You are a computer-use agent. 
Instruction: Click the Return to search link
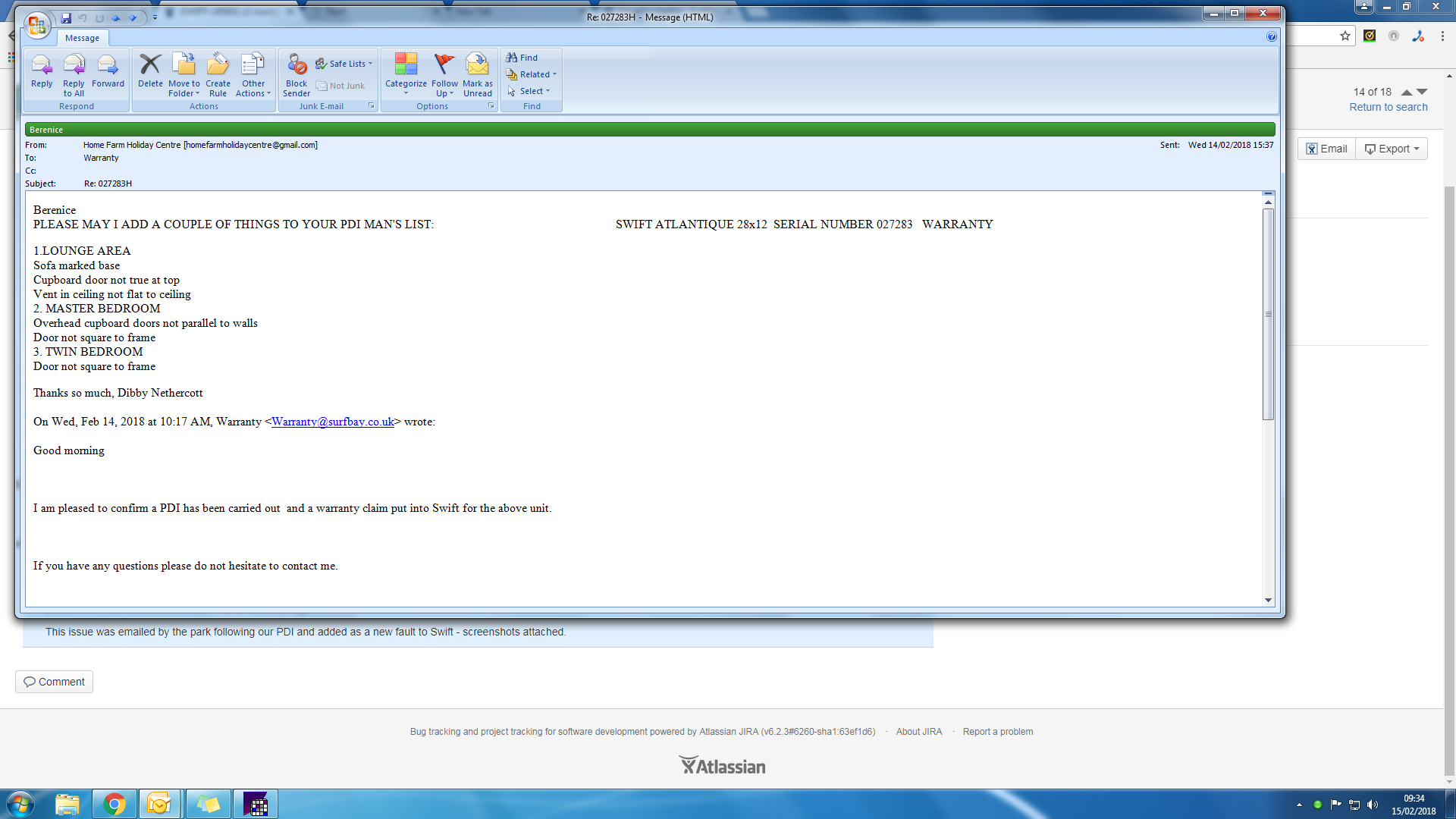click(x=1388, y=107)
